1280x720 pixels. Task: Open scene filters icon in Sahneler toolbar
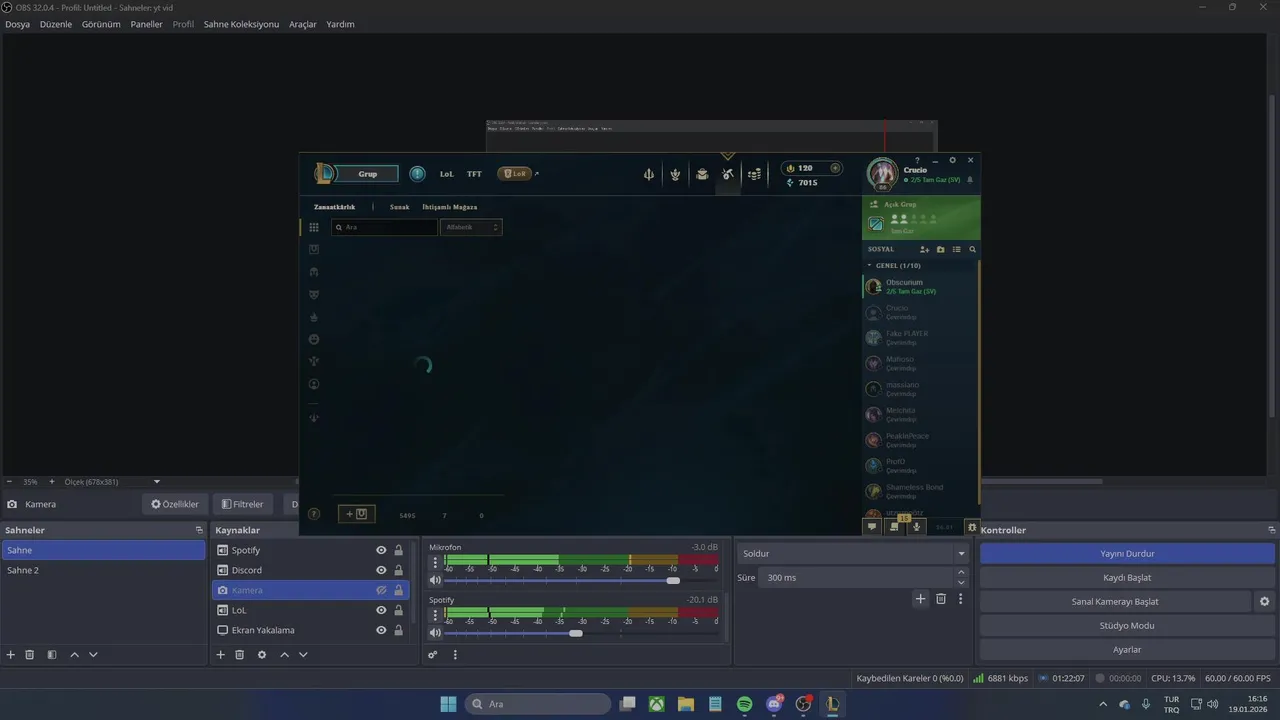pos(52,655)
